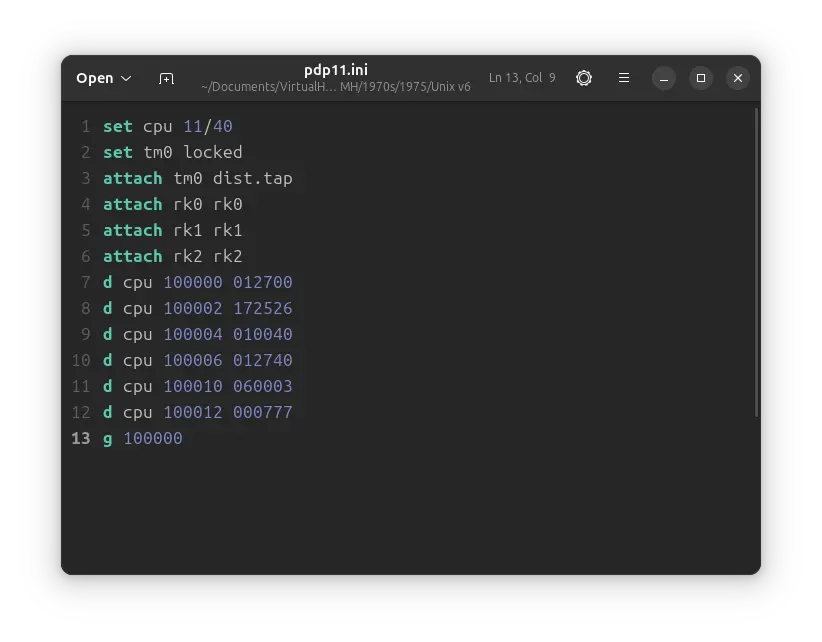The image size is (822, 642).
Task: Create a new tab with the plus icon
Action: (166, 78)
